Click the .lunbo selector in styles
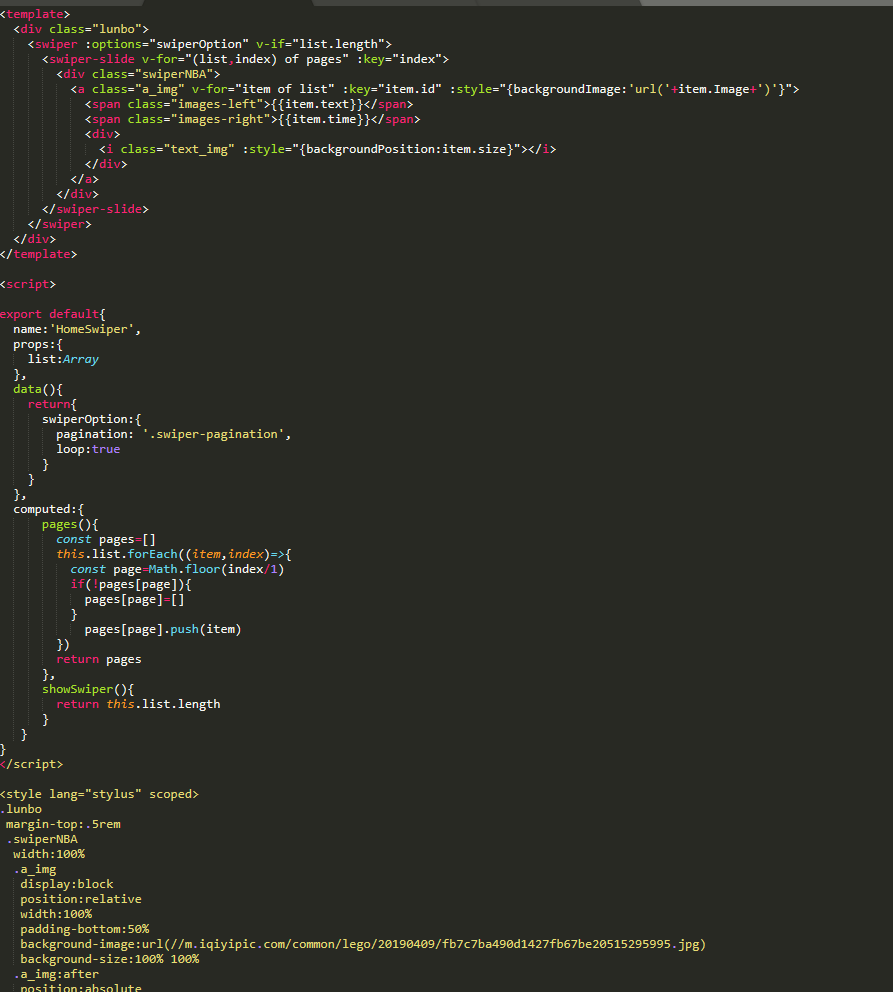The width and height of the screenshot is (893, 992). point(21,809)
